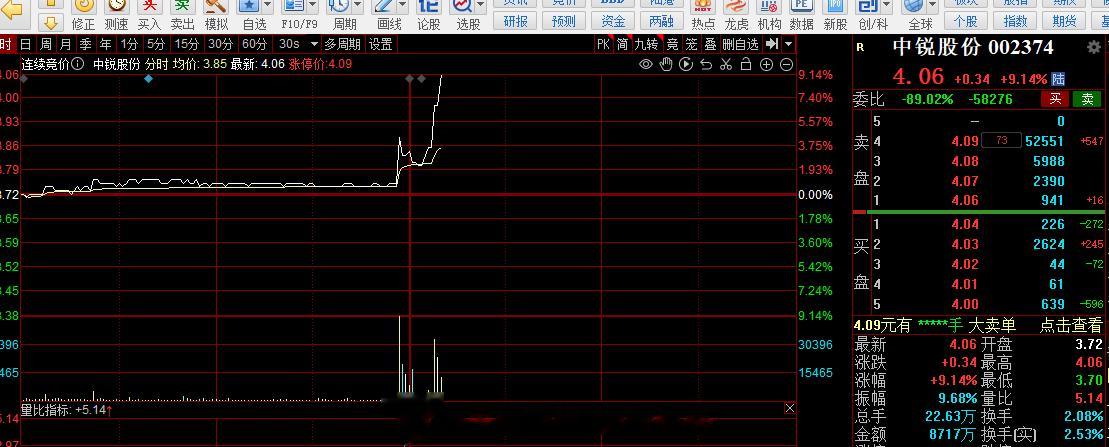Expand the 全球 dropdown arrow

[931, 6]
